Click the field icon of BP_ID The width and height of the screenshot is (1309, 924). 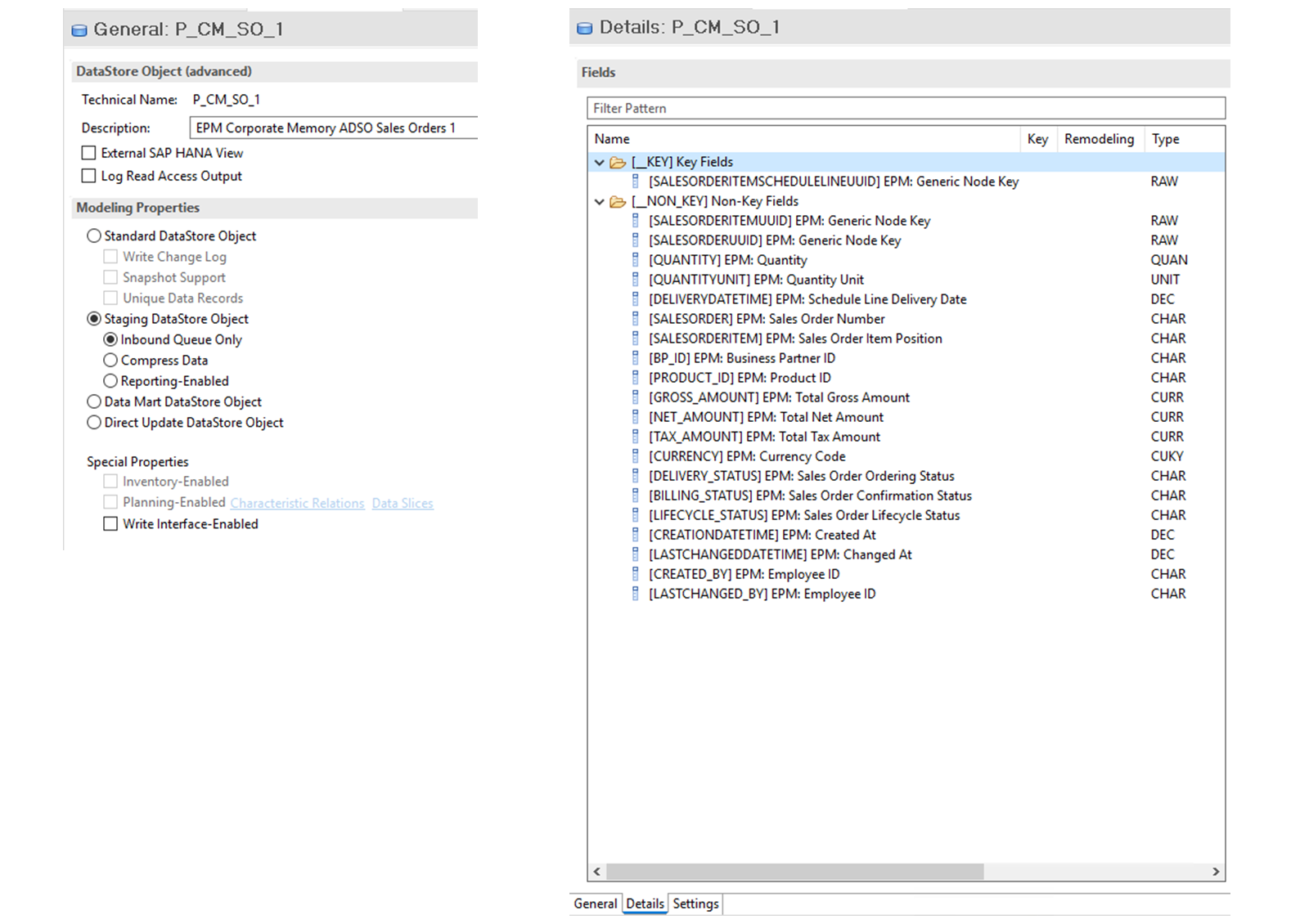[x=636, y=358]
